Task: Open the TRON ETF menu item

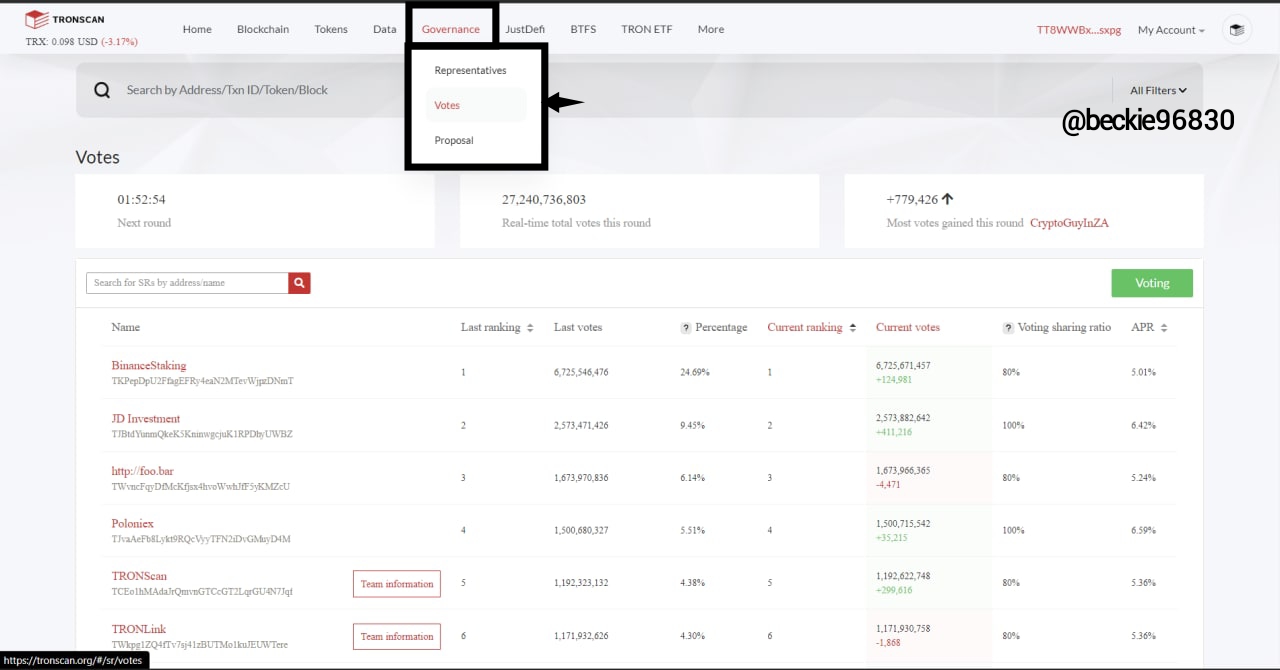Action: click(647, 29)
